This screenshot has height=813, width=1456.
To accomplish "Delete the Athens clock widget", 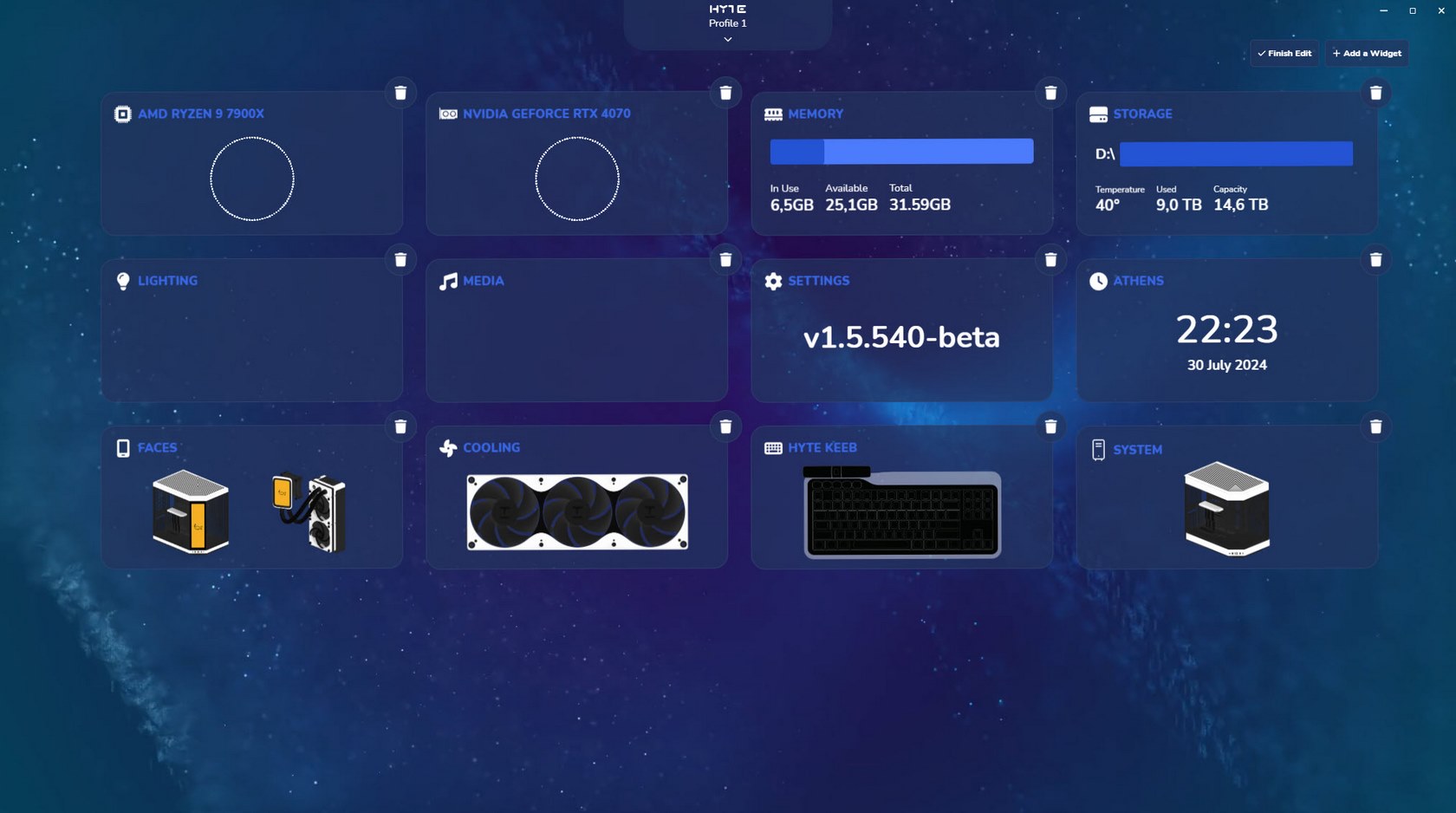I will tap(1375, 260).
